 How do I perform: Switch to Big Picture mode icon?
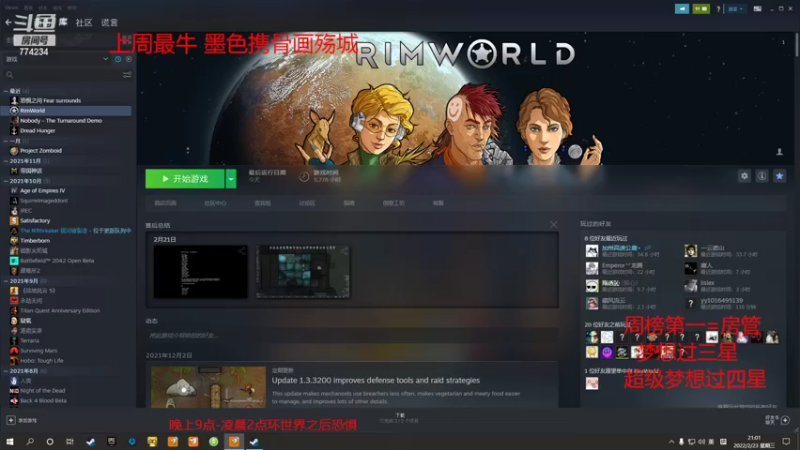(x=758, y=9)
